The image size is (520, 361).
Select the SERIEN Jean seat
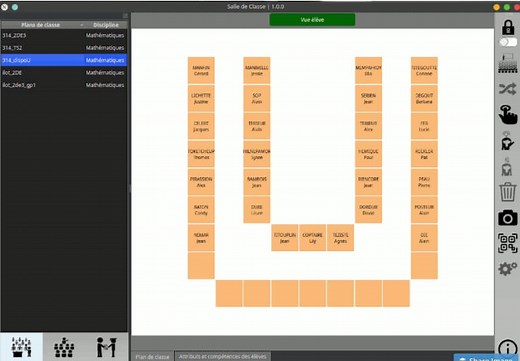point(368,98)
